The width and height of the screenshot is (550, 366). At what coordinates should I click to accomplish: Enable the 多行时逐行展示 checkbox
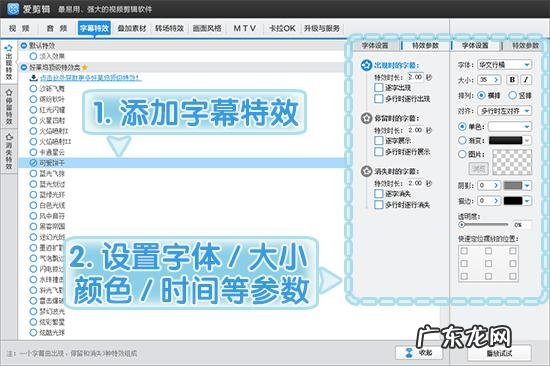click(x=379, y=152)
